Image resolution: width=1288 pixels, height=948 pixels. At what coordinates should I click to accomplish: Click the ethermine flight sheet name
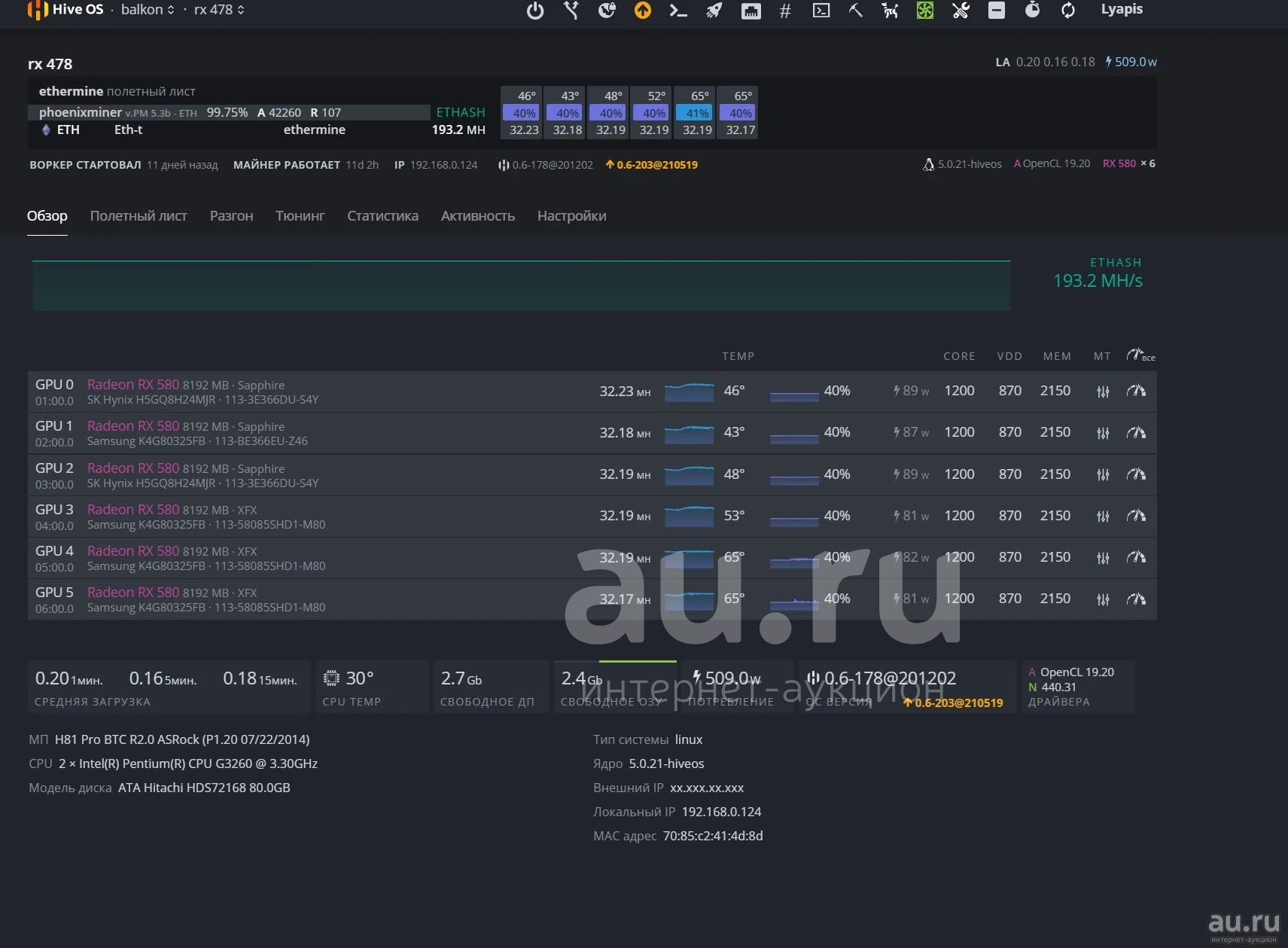click(x=71, y=91)
